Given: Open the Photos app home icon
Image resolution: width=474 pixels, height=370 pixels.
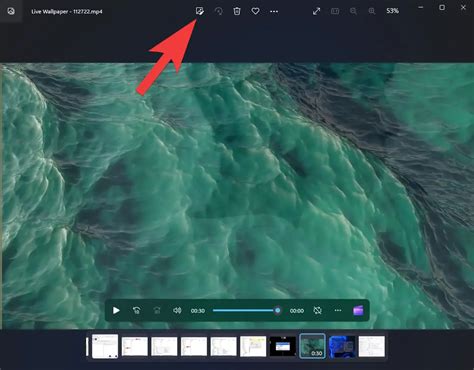Looking at the screenshot, I should [11, 11].
